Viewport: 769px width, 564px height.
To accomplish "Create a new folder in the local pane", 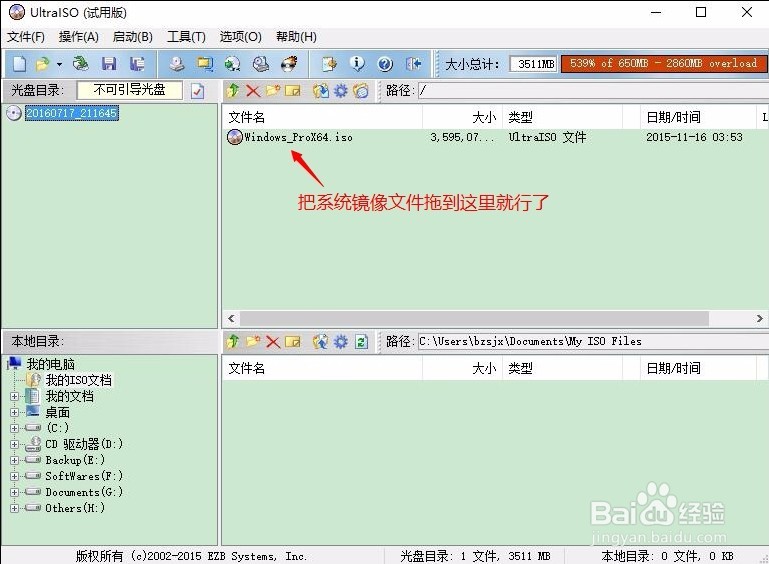I will (x=253, y=341).
